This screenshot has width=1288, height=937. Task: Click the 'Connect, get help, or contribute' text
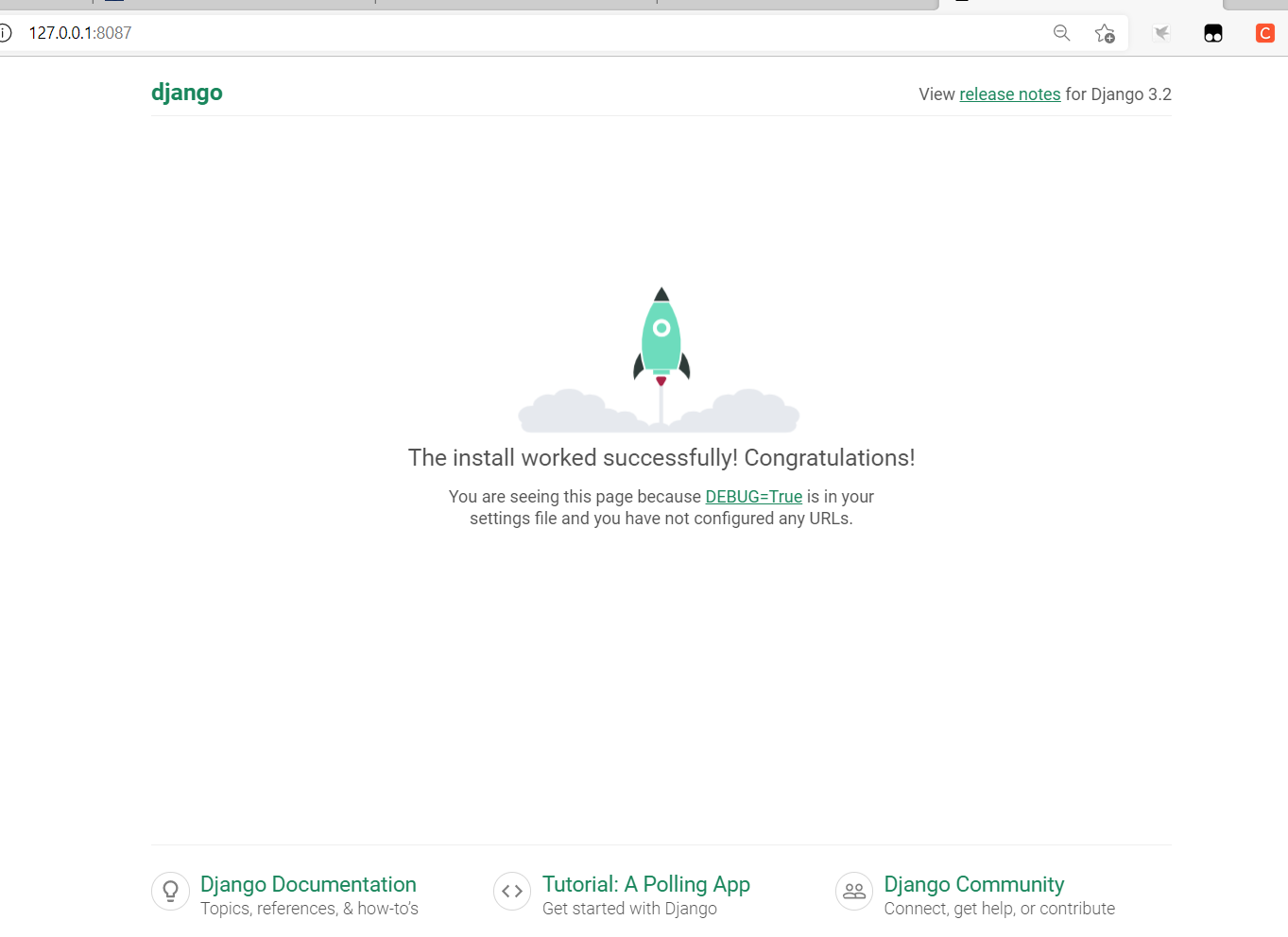[x=1000, y=909]
